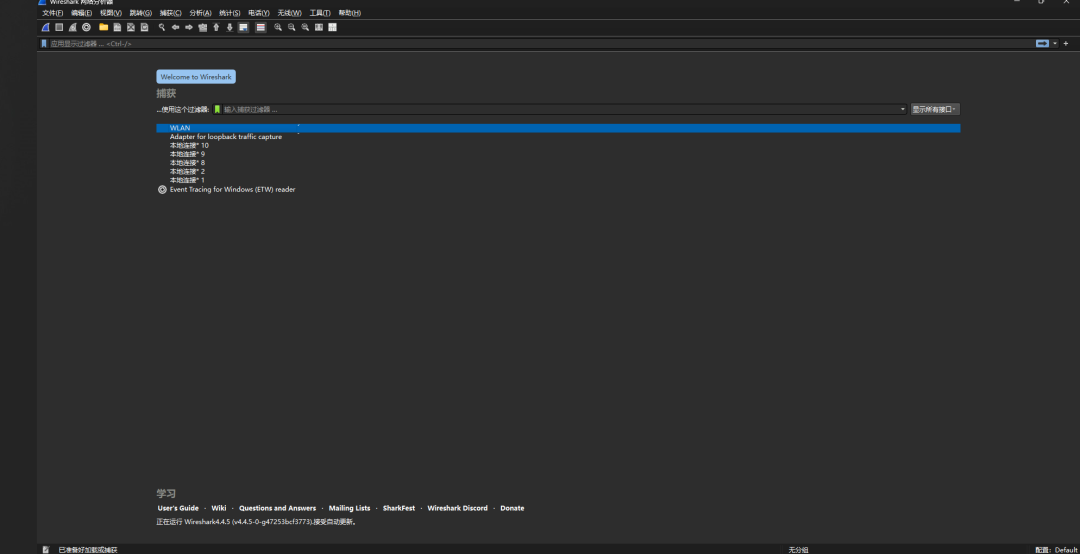
Task: Toggle the colorize packet list icon
Action: (x=260, y=27)
